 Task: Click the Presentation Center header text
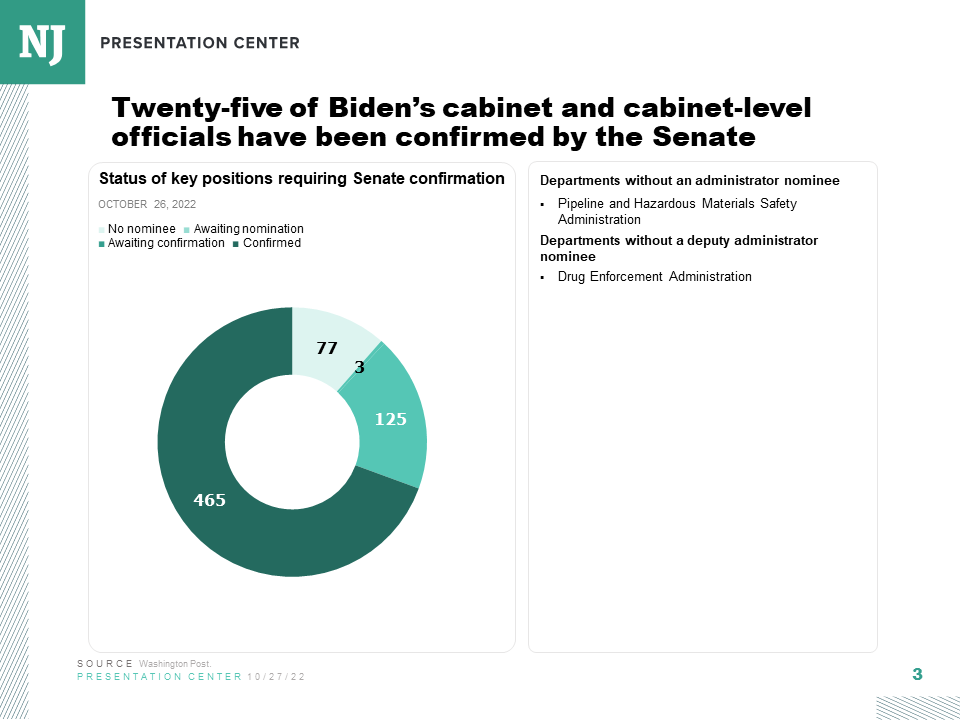[x=200, y=43]
